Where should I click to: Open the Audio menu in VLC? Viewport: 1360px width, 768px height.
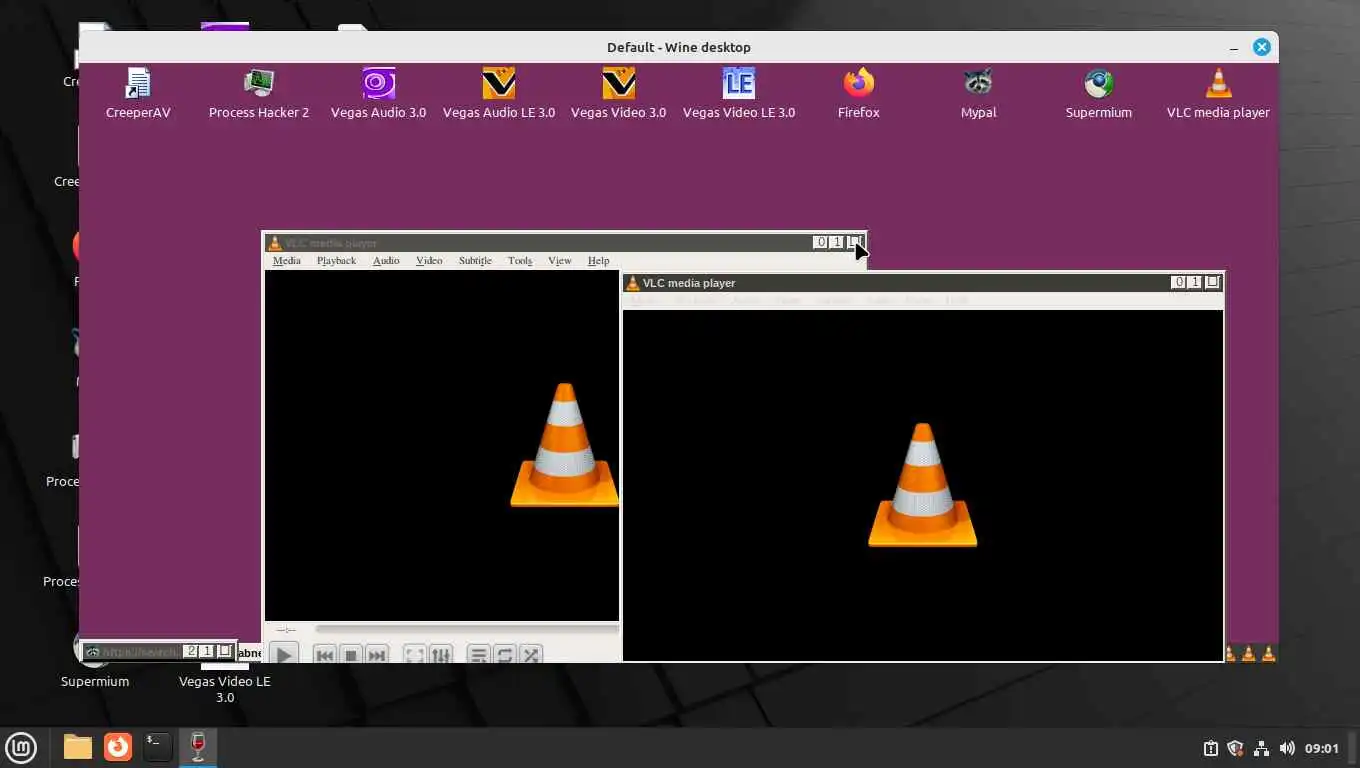[386, 260]
